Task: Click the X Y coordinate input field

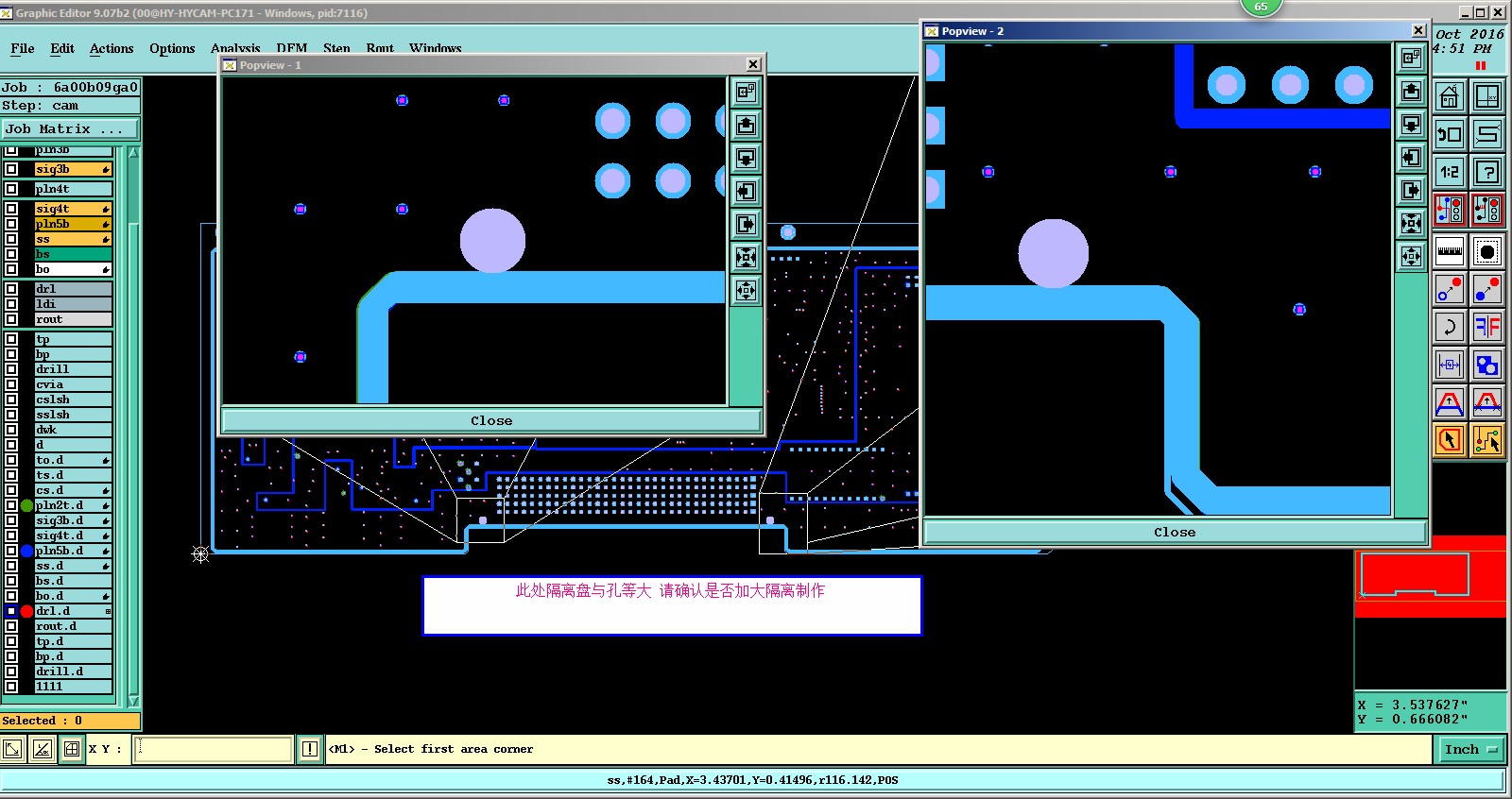Action: 214,749
